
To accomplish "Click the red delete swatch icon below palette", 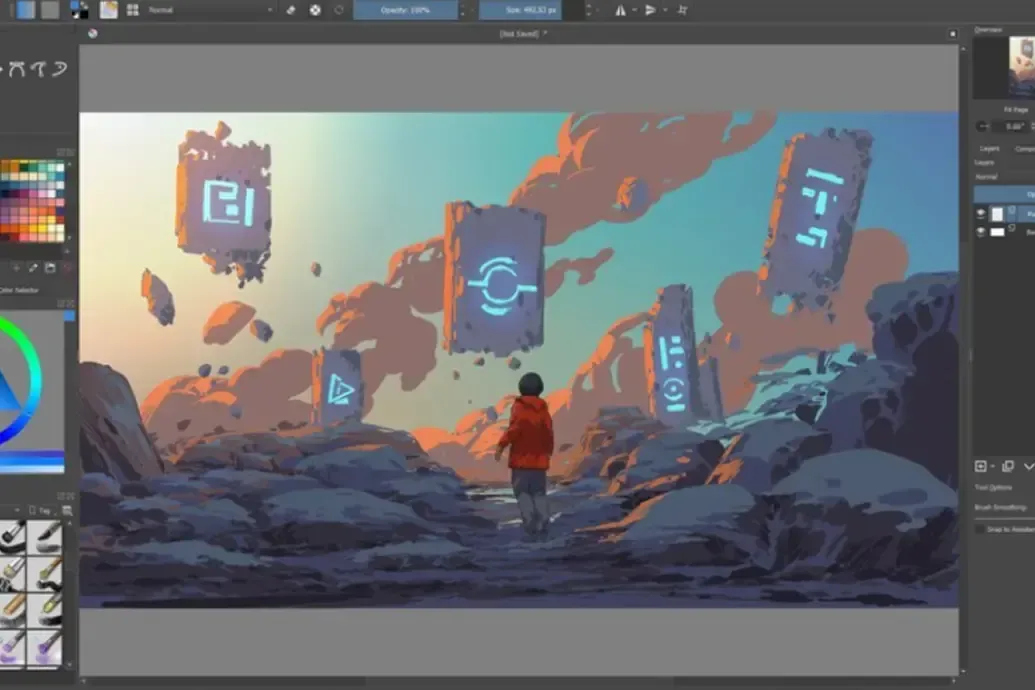I will pos(67,268).
